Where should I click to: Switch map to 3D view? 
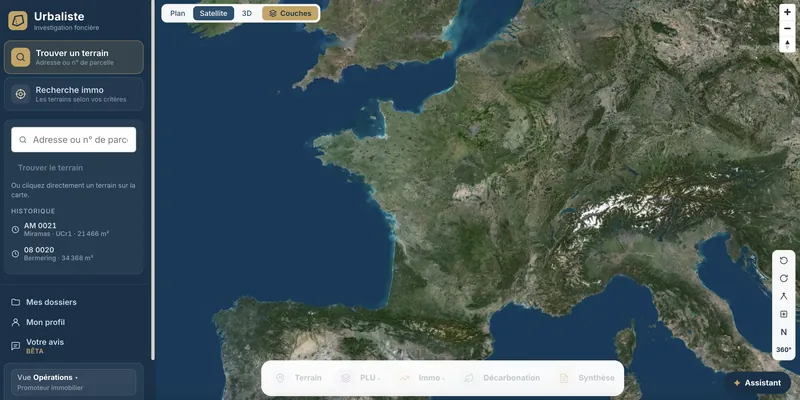247,13
